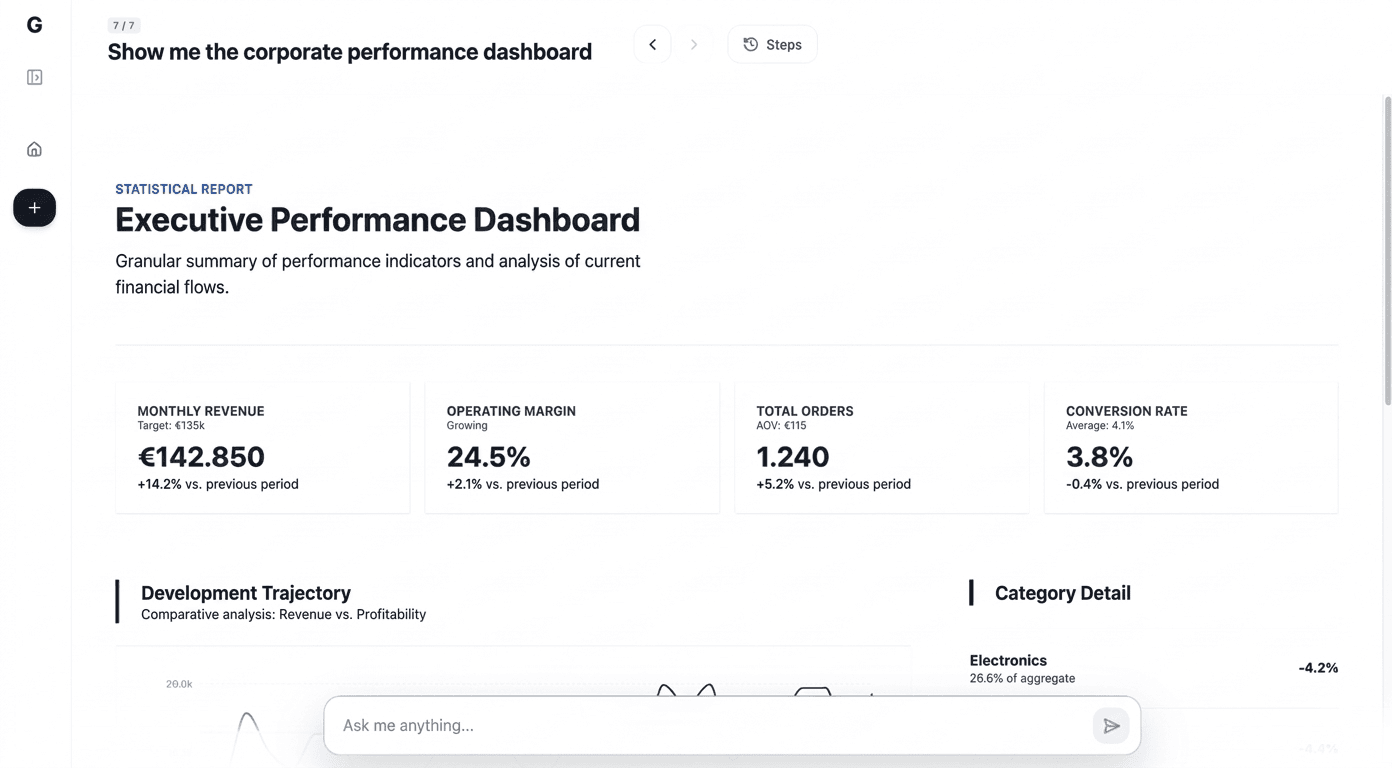Select the Monthly Revenue card
Image resolution: width=1392 pixels, height=768 pixels.
[x=262, y=447]
